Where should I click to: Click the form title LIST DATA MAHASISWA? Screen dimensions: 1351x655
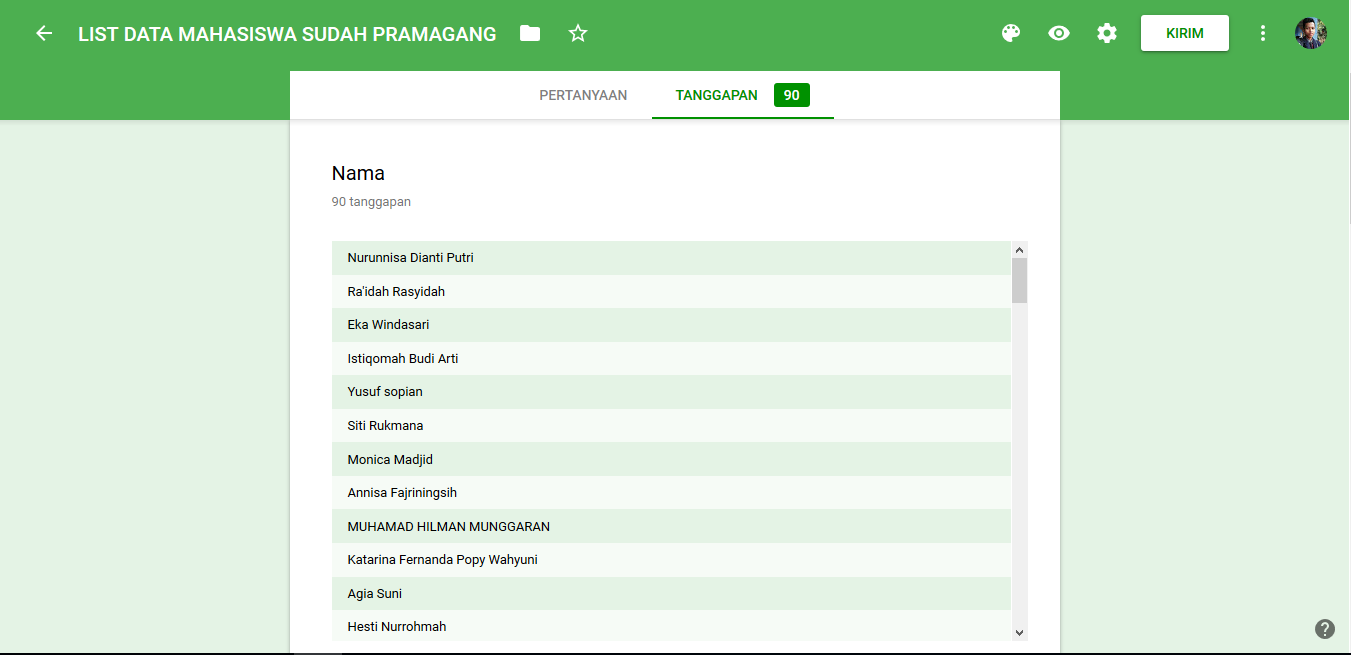286,33
